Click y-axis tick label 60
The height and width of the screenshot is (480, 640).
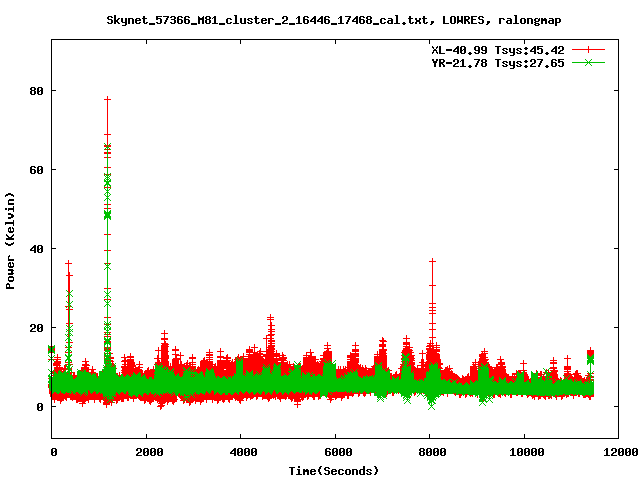pos(36,170)
